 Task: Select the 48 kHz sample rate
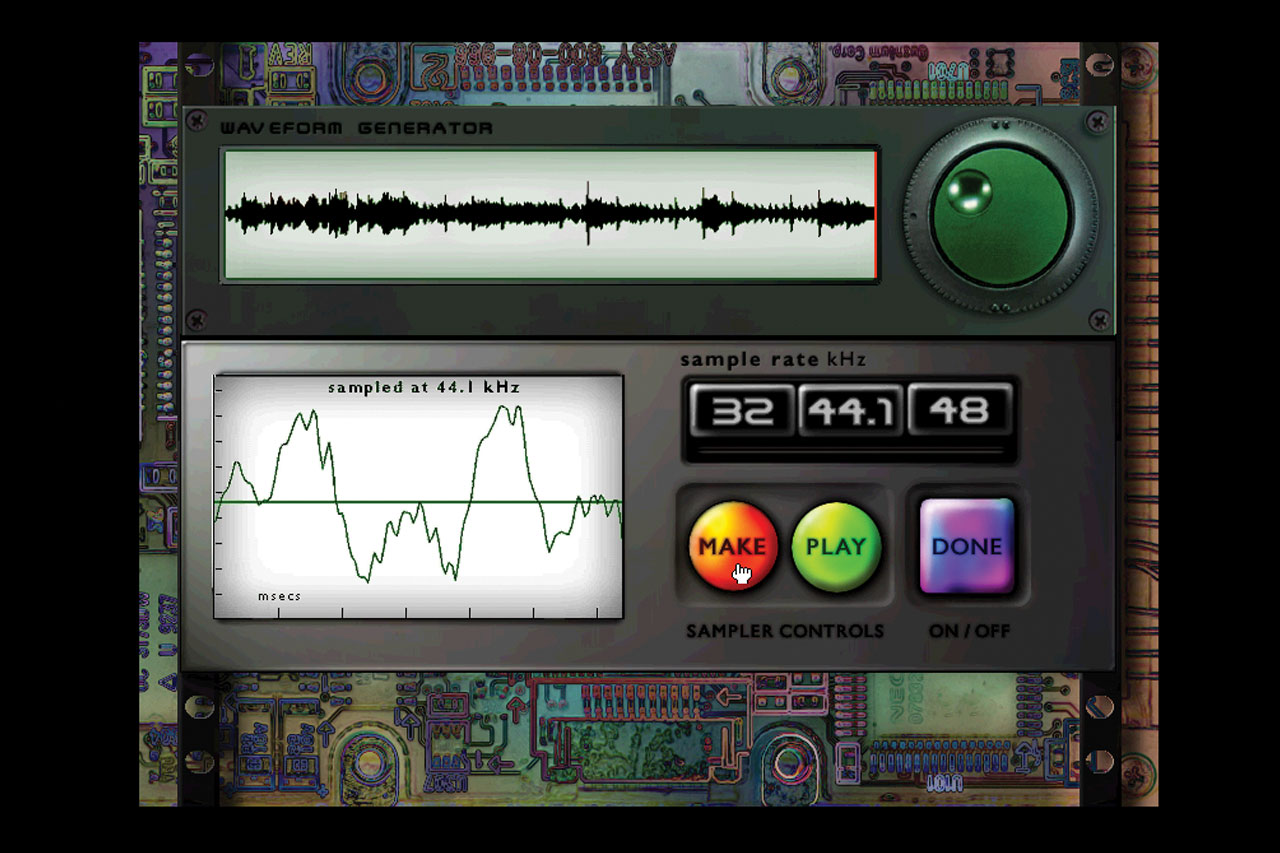click(959, 411)
